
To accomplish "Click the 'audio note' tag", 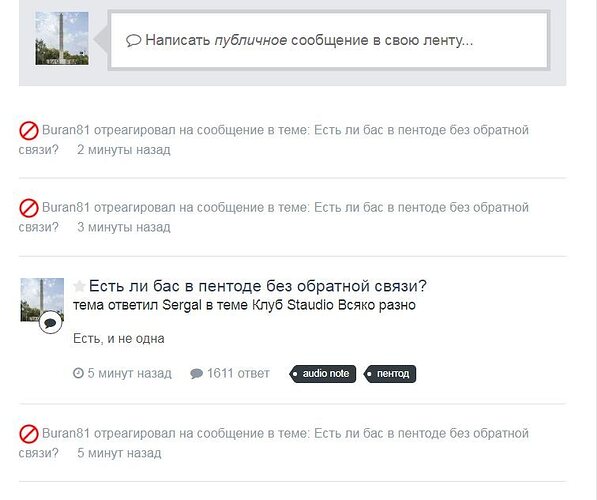I will (323, 374).
